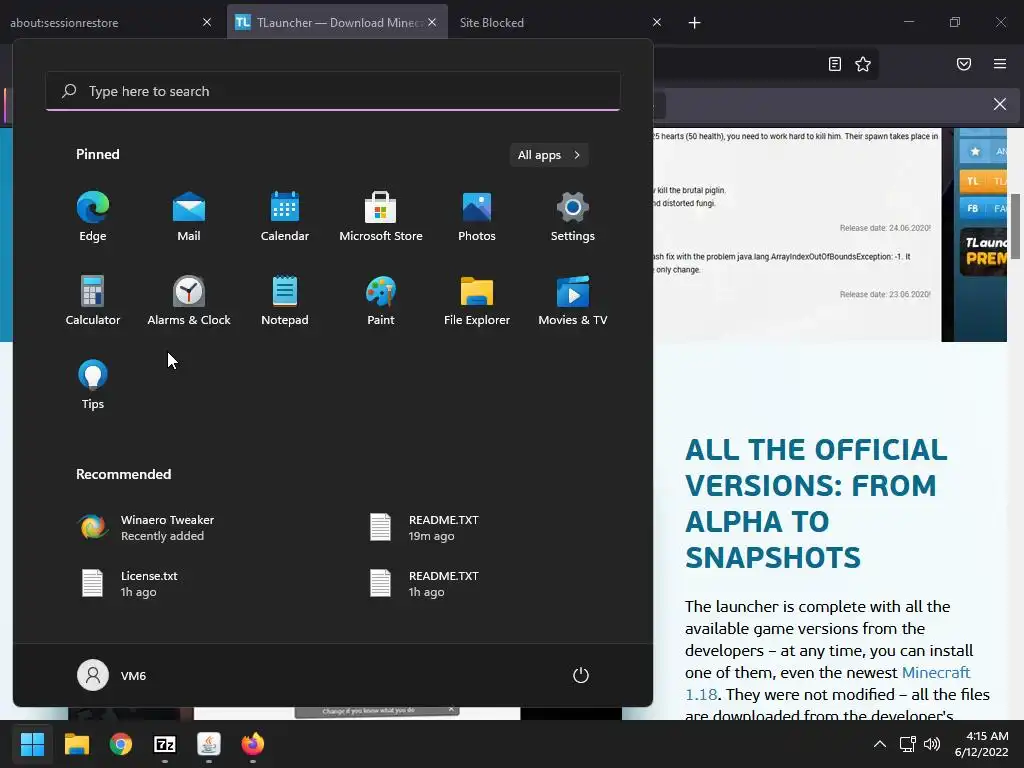1024x768 pixels.
Task: Open Settings from the Start menu
Action: (573, 217)
